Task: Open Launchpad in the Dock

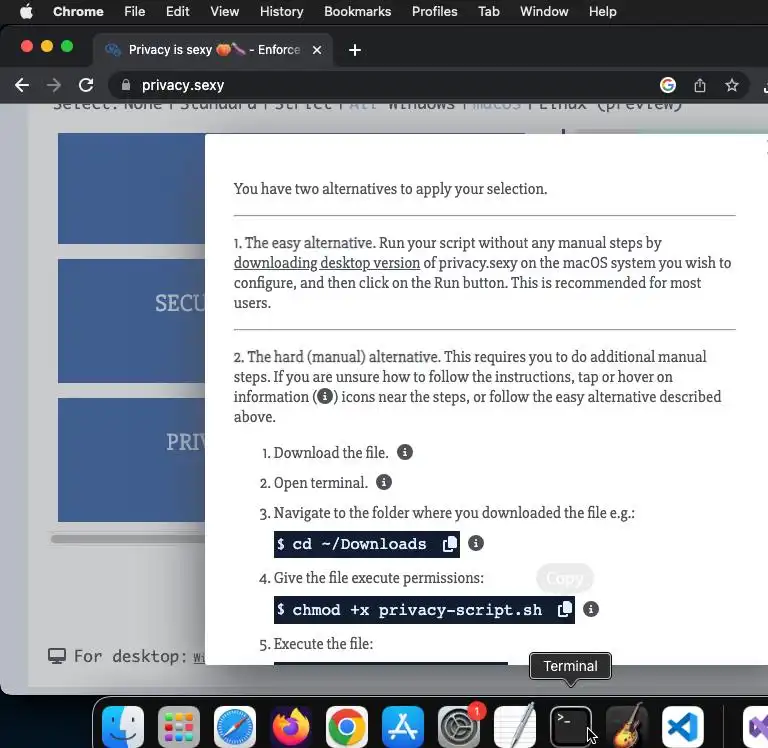Action: point(179,726)
